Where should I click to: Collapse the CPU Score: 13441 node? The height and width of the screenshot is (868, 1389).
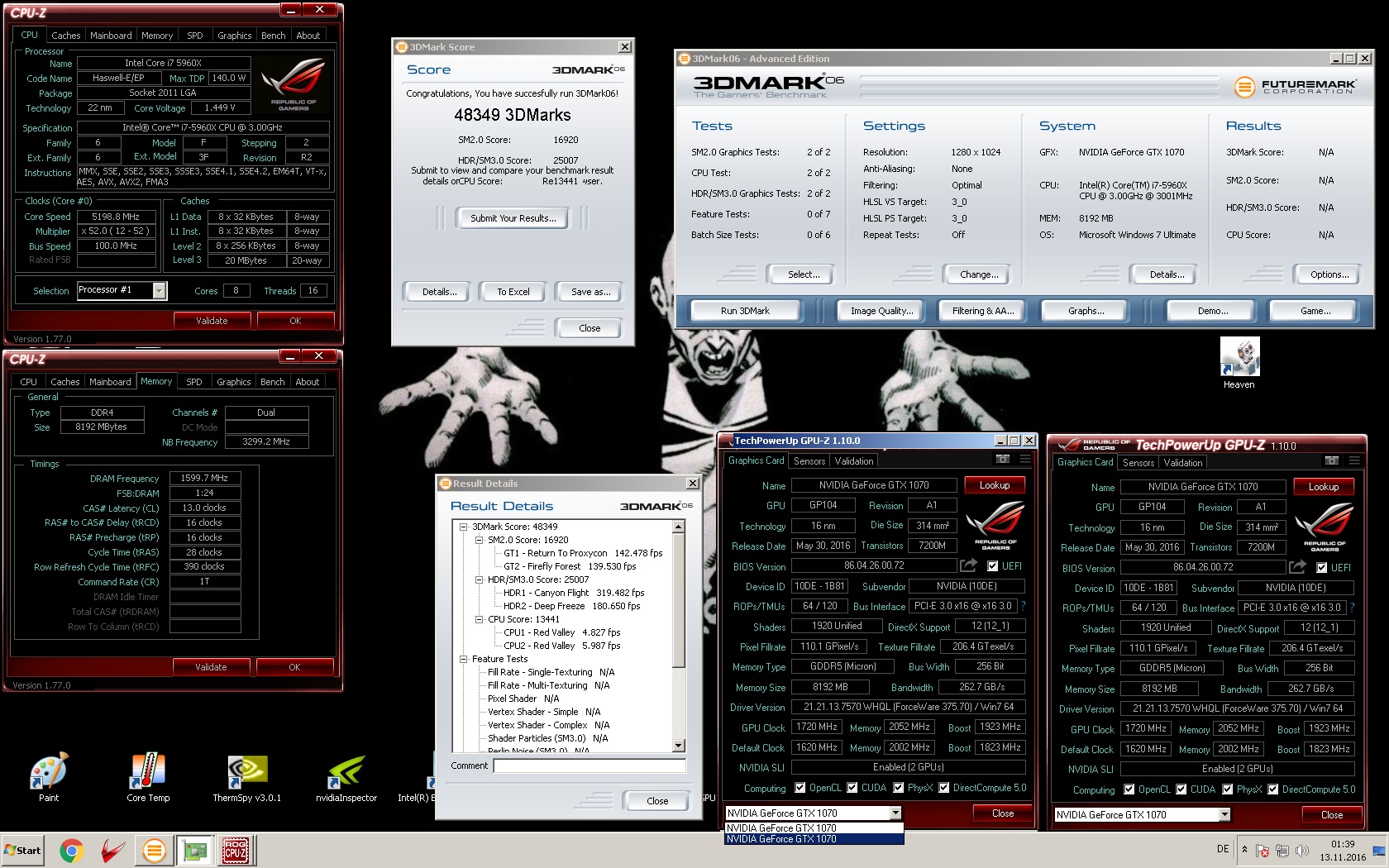[480, 619]
